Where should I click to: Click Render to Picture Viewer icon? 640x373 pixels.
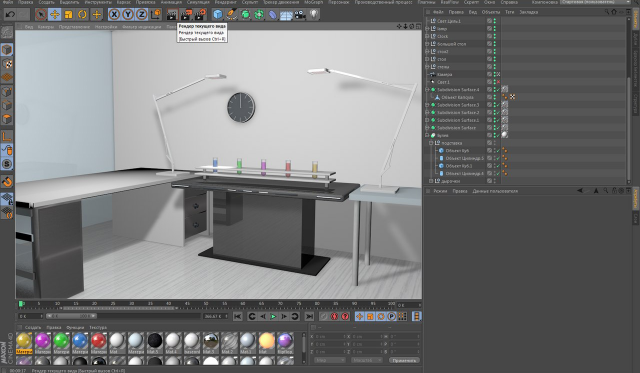pos(186,15)
